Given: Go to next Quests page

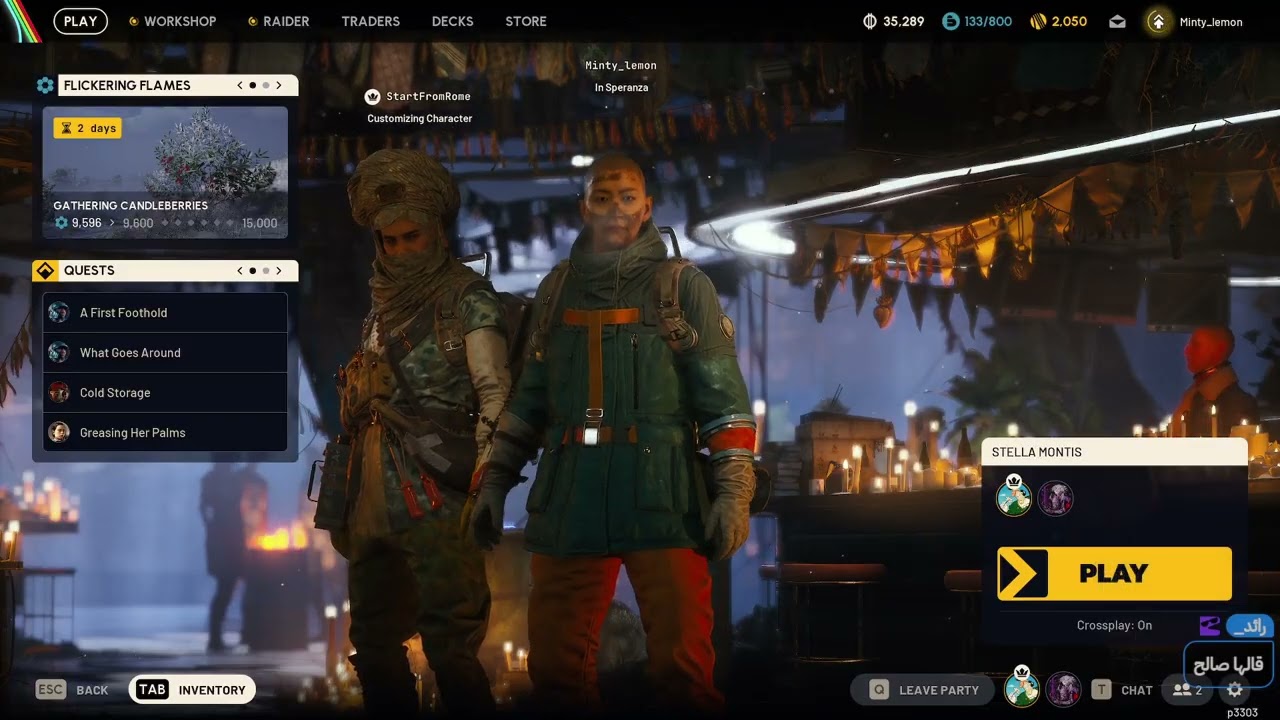Looking at the screenshot, I should (279, 270).
